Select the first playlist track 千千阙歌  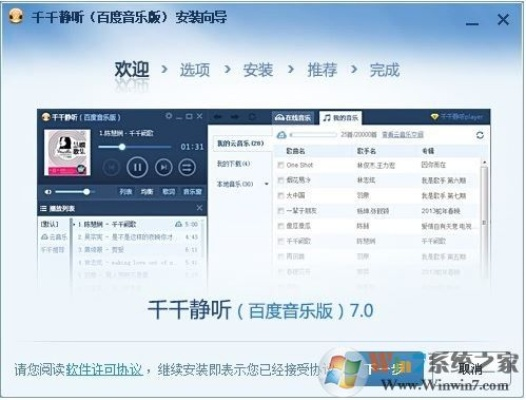click(137, 224)
